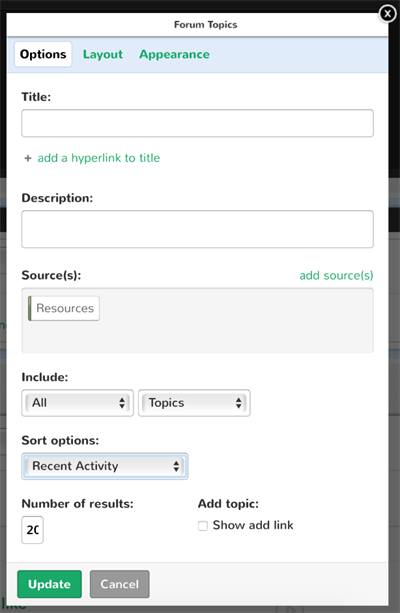Close the Forum Topics dialog with X icon
This screenshot has height=613, width=400.
pyautogui.click(x=387, y=14)
